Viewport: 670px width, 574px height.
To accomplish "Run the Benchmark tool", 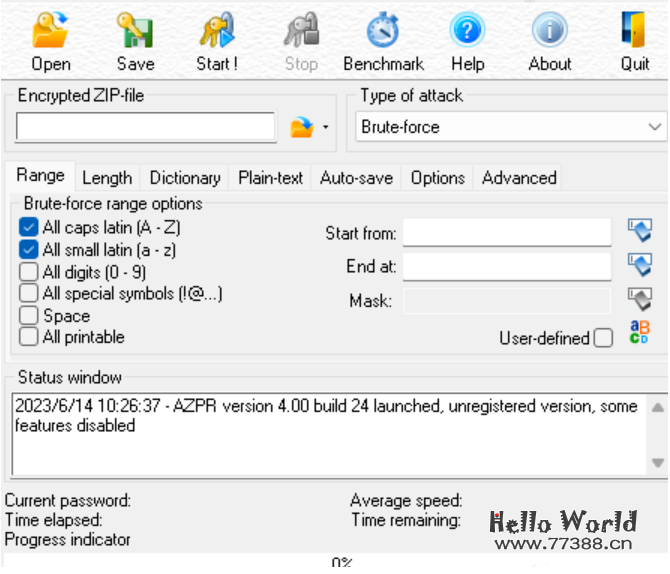I will [x=383, y=32].
